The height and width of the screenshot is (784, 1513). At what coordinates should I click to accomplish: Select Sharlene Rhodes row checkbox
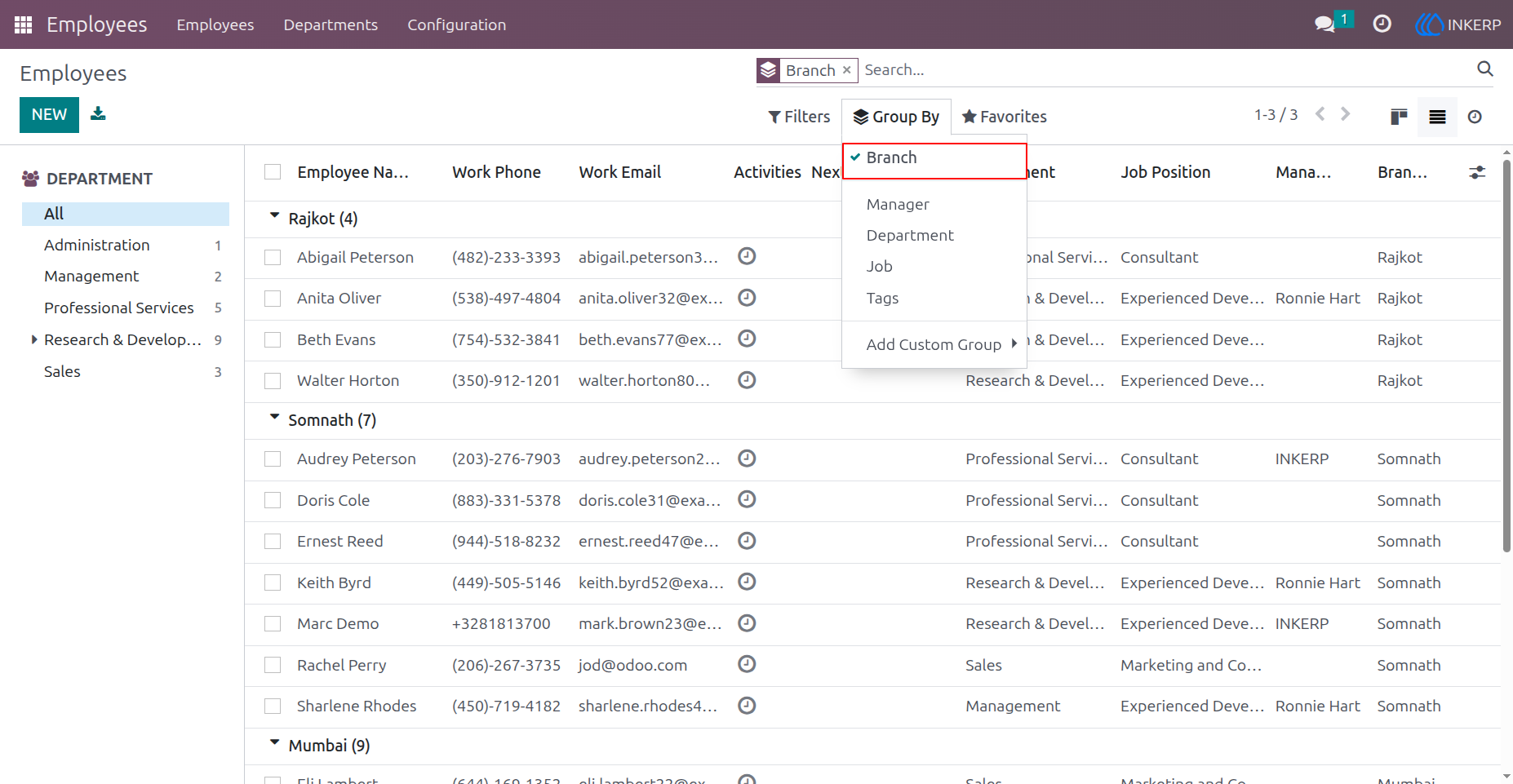[273, 706]
